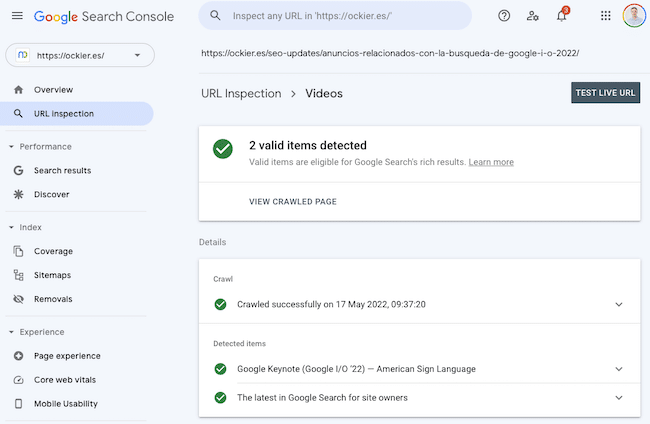Image resolution: width=650 pixels, height=424 pixels.
Task: Click 'Crawled successfully on 17 May 2022' text
Action: pyautogui.click(x=331, y=304)
